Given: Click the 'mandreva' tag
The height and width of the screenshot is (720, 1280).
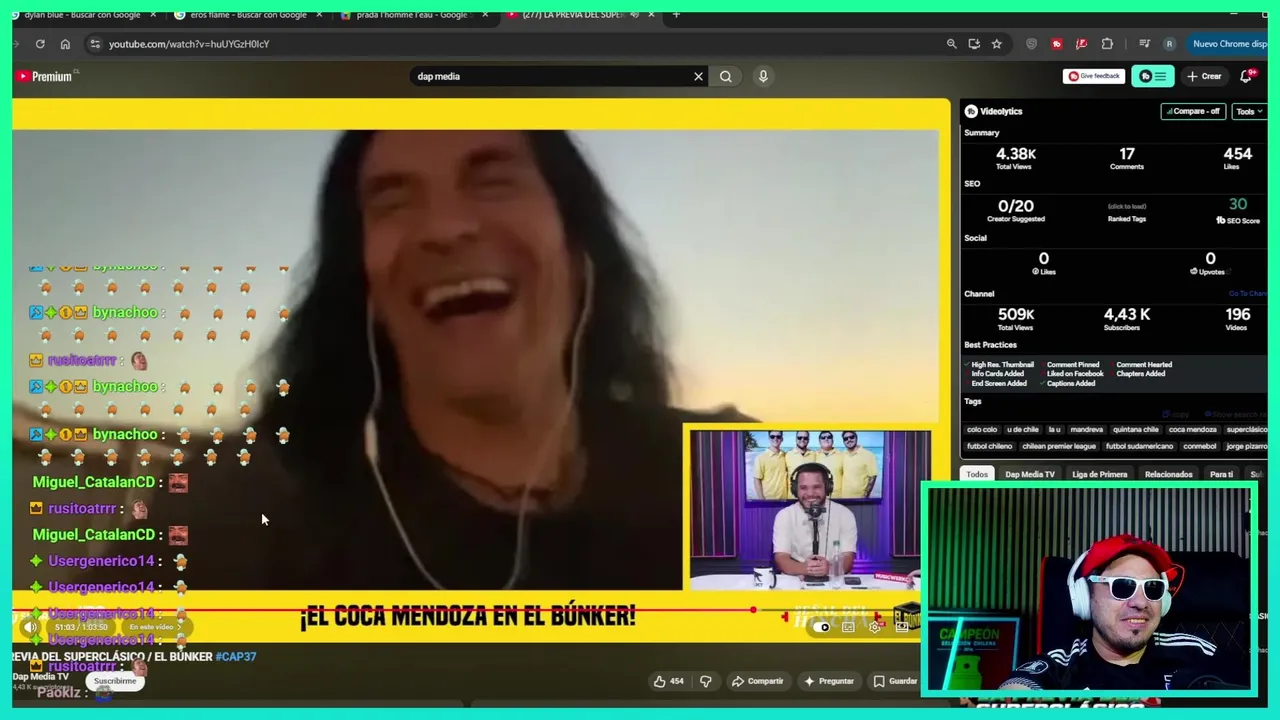Looking at the screenshot, I should pos(1087,430).
